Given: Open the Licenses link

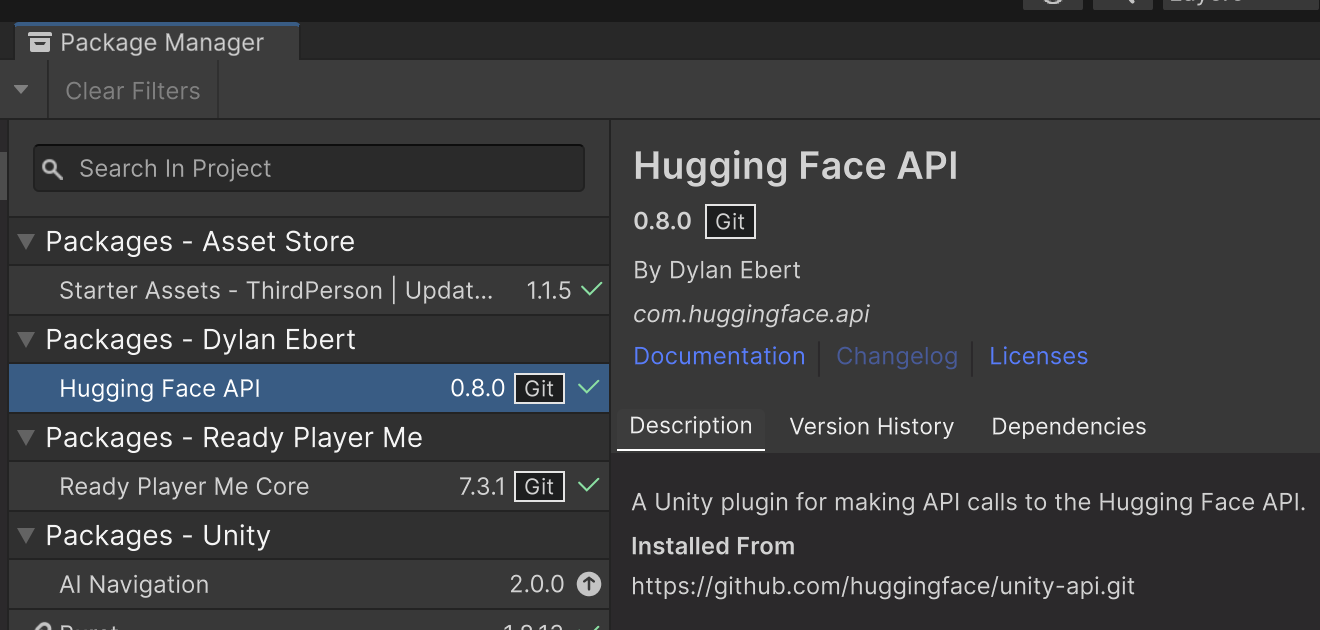Looking at the screenshot, I should tap(1038, 356).
